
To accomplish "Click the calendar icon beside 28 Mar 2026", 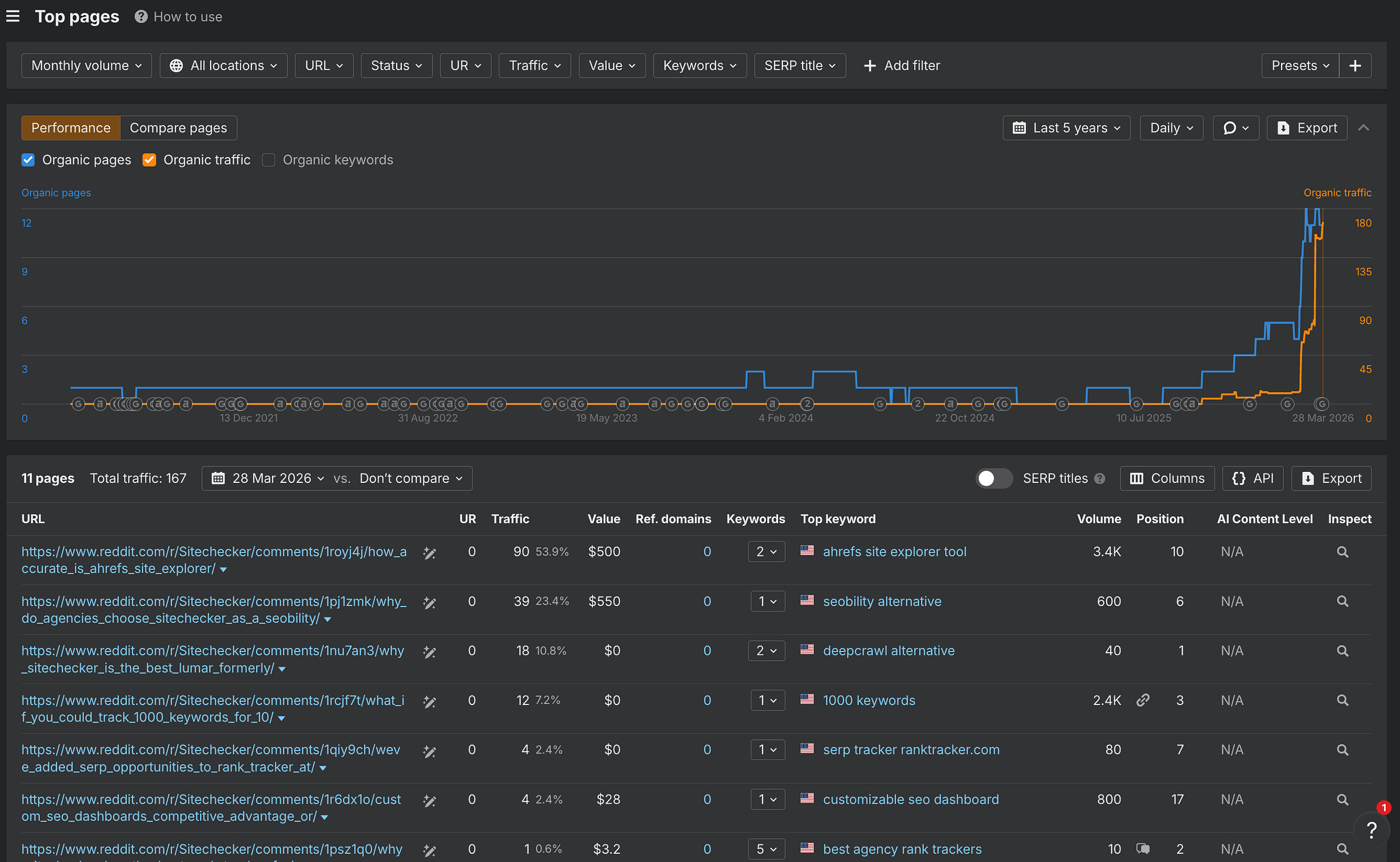I will 219,478.
